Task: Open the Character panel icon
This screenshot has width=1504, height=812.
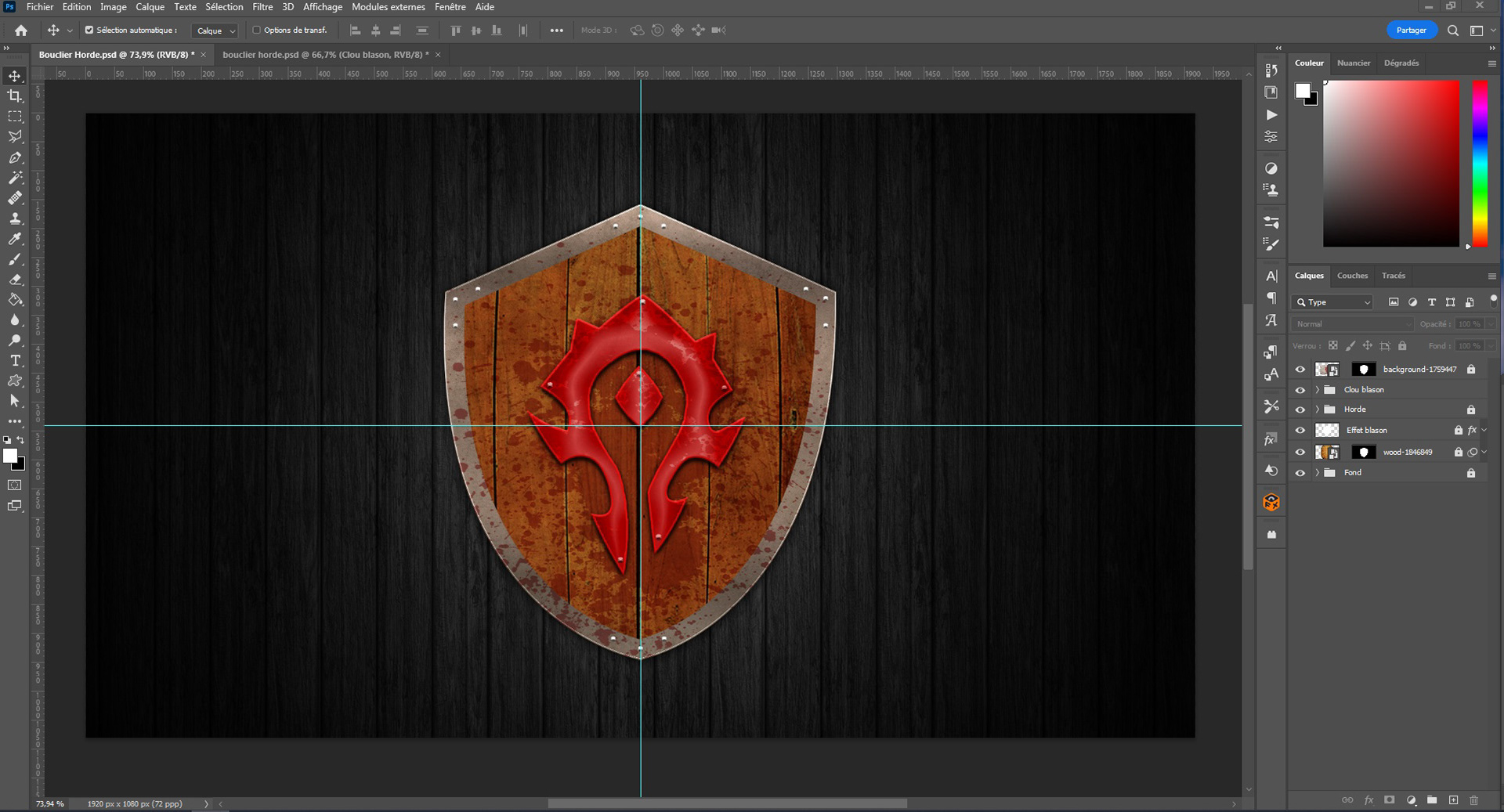Action: [x=1271, y=276]
